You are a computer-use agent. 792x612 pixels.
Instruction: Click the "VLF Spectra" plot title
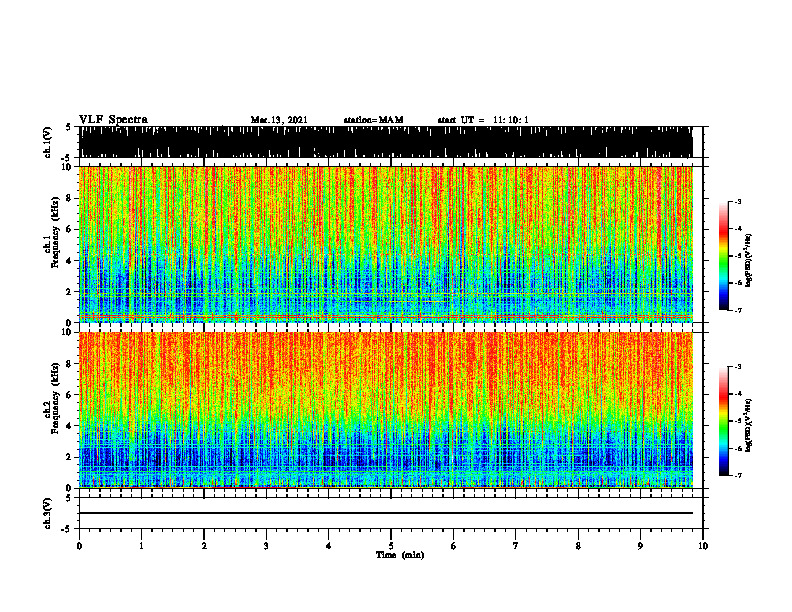113,120
